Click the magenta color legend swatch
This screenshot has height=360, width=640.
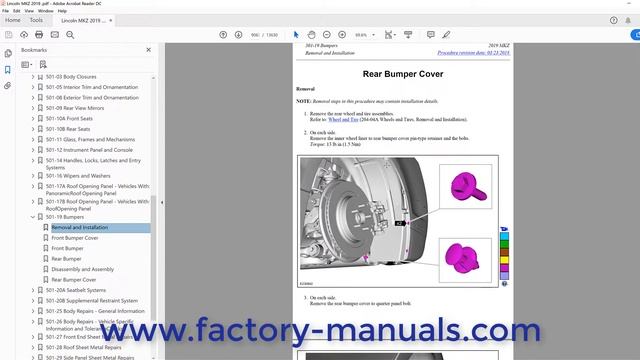click(504, 268)
